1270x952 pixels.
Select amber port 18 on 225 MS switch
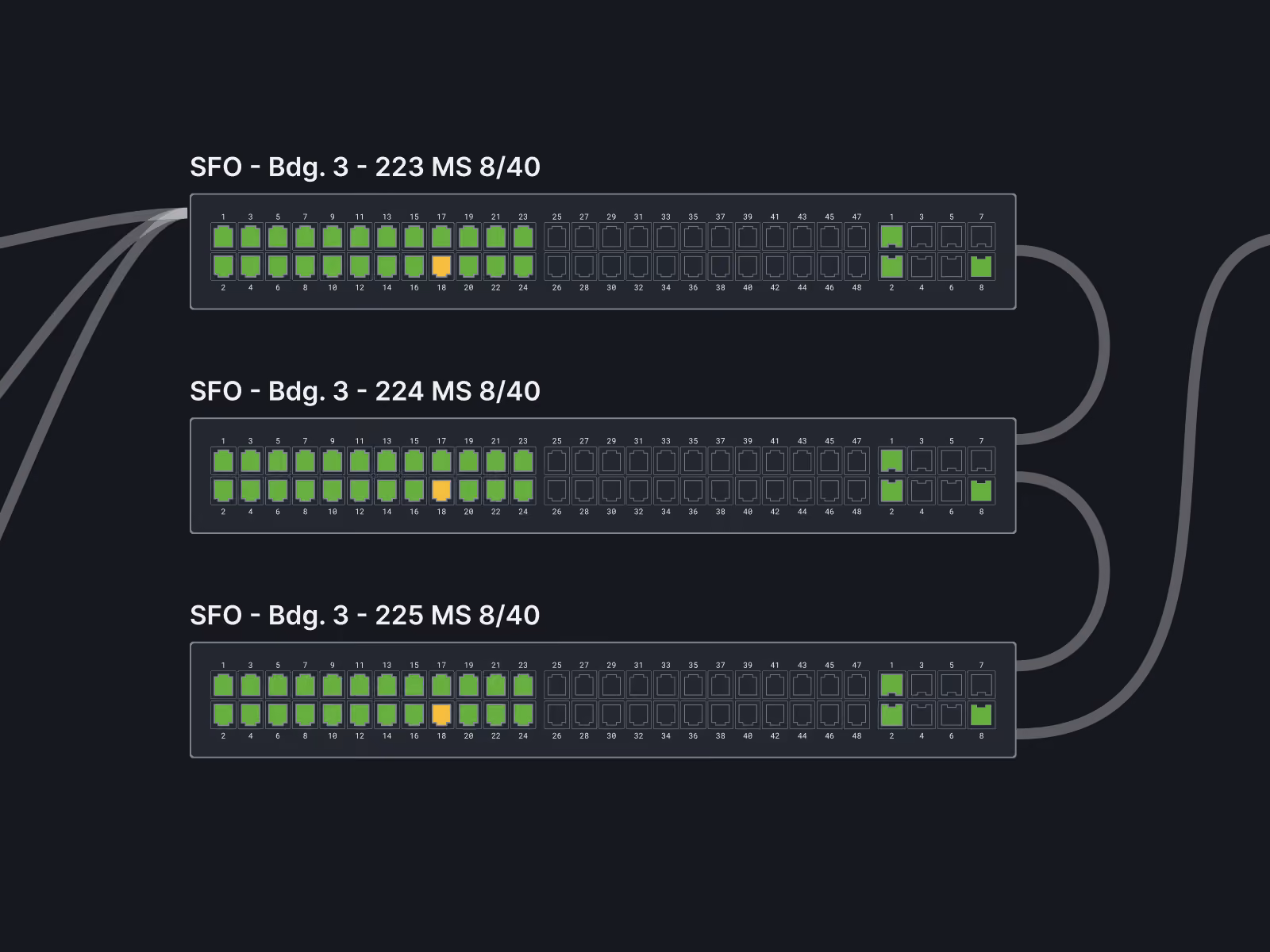(441, 715)
